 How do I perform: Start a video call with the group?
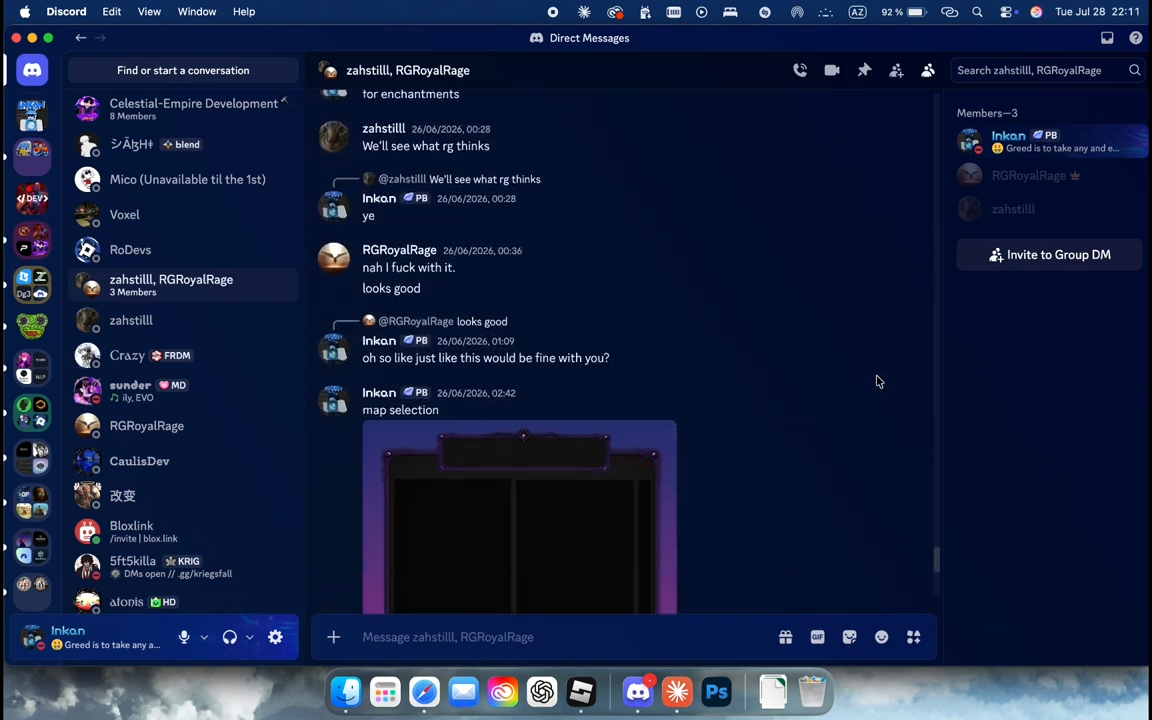point(832,71)
